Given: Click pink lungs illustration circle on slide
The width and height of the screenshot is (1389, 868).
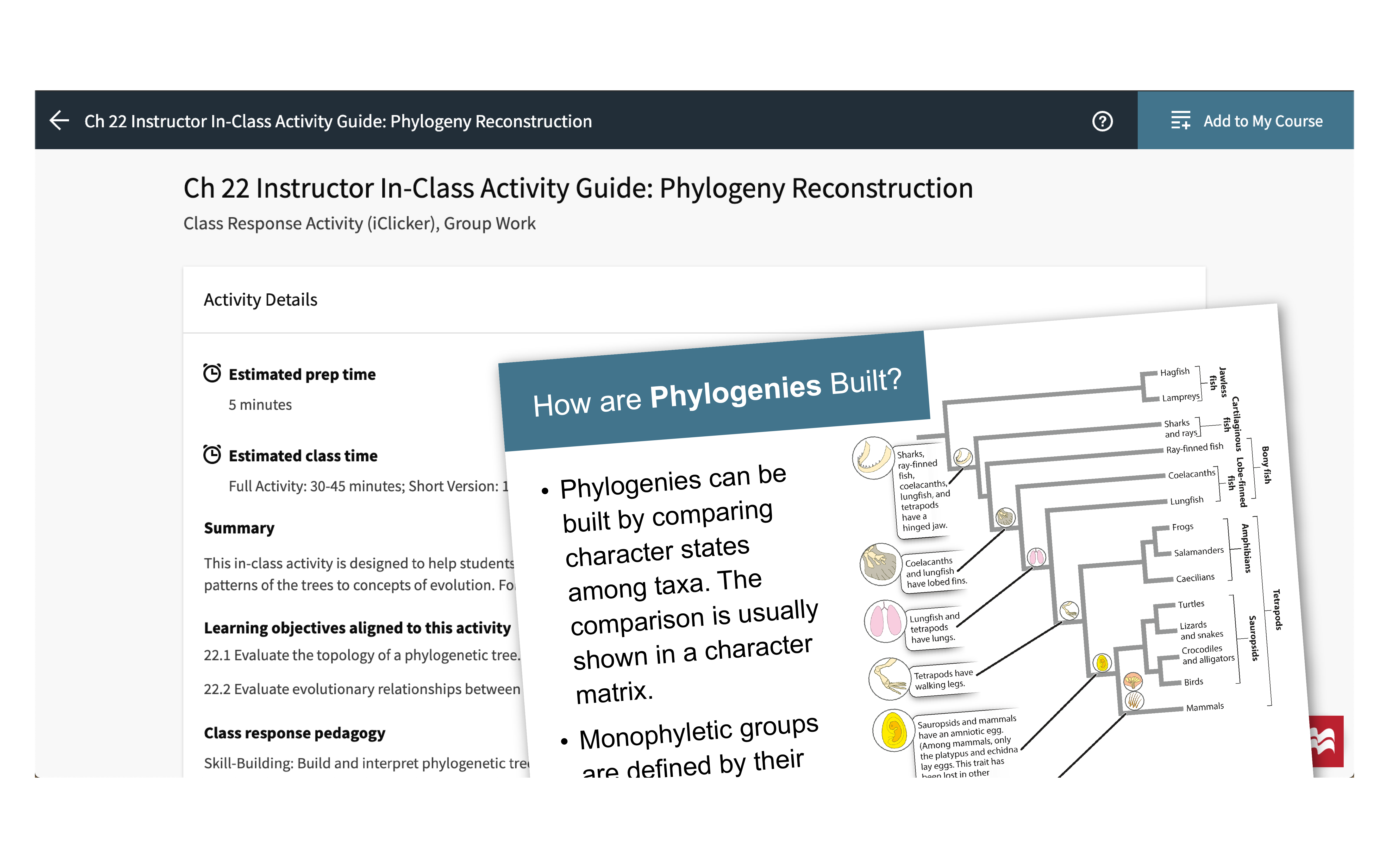Looking at the screenshot, I should pyautogui.click(x=885, y=622).
